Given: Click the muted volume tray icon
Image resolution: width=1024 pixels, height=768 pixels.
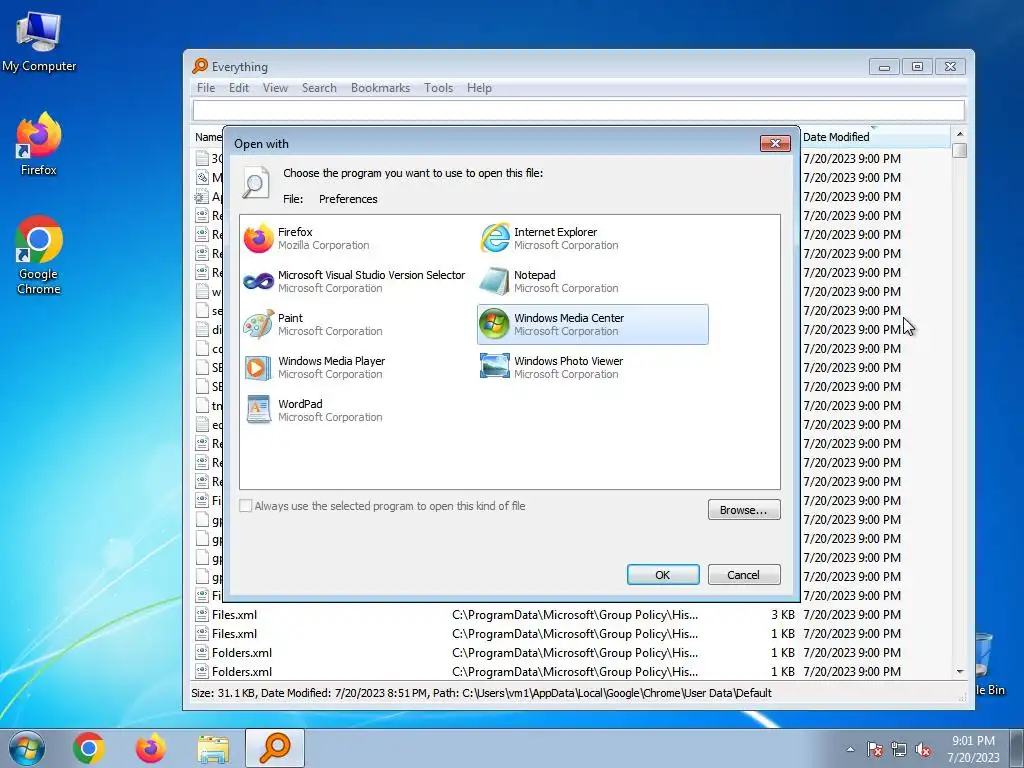Looking at the screenshot, I should click(x=923, y=750).
